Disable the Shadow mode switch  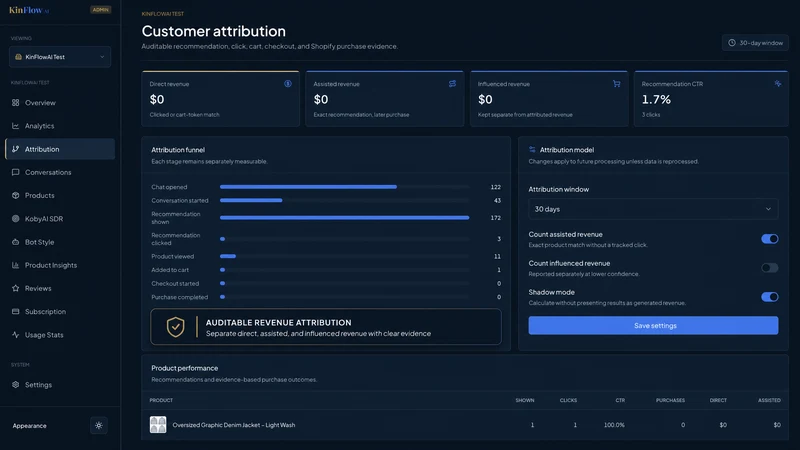(769, 297)
